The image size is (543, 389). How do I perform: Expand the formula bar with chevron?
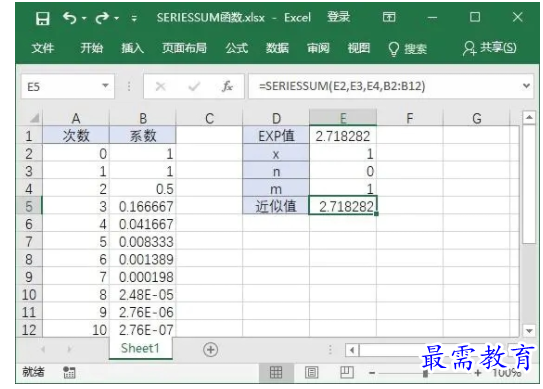526,86
